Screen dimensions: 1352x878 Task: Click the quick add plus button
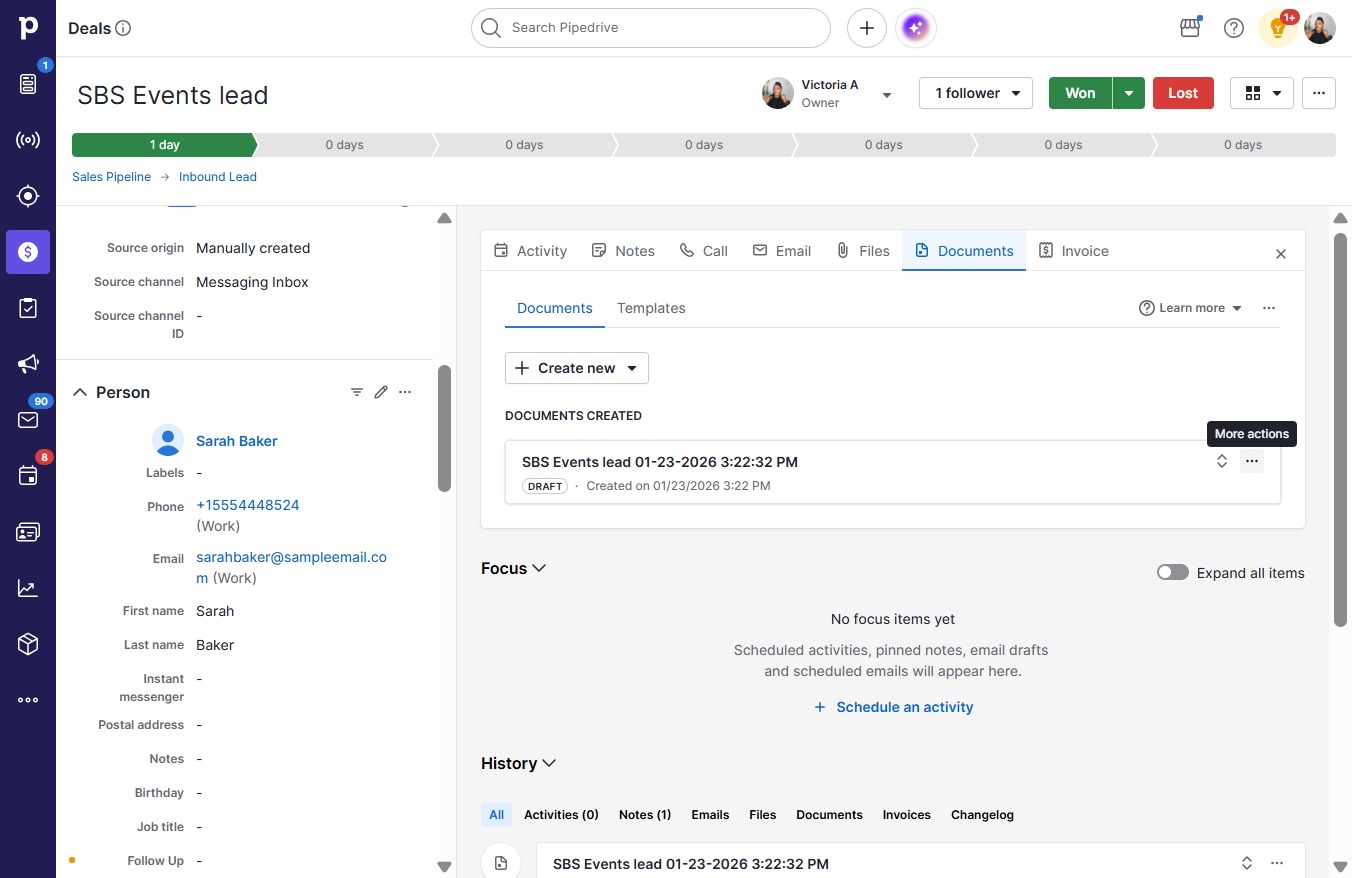point(867,28)
